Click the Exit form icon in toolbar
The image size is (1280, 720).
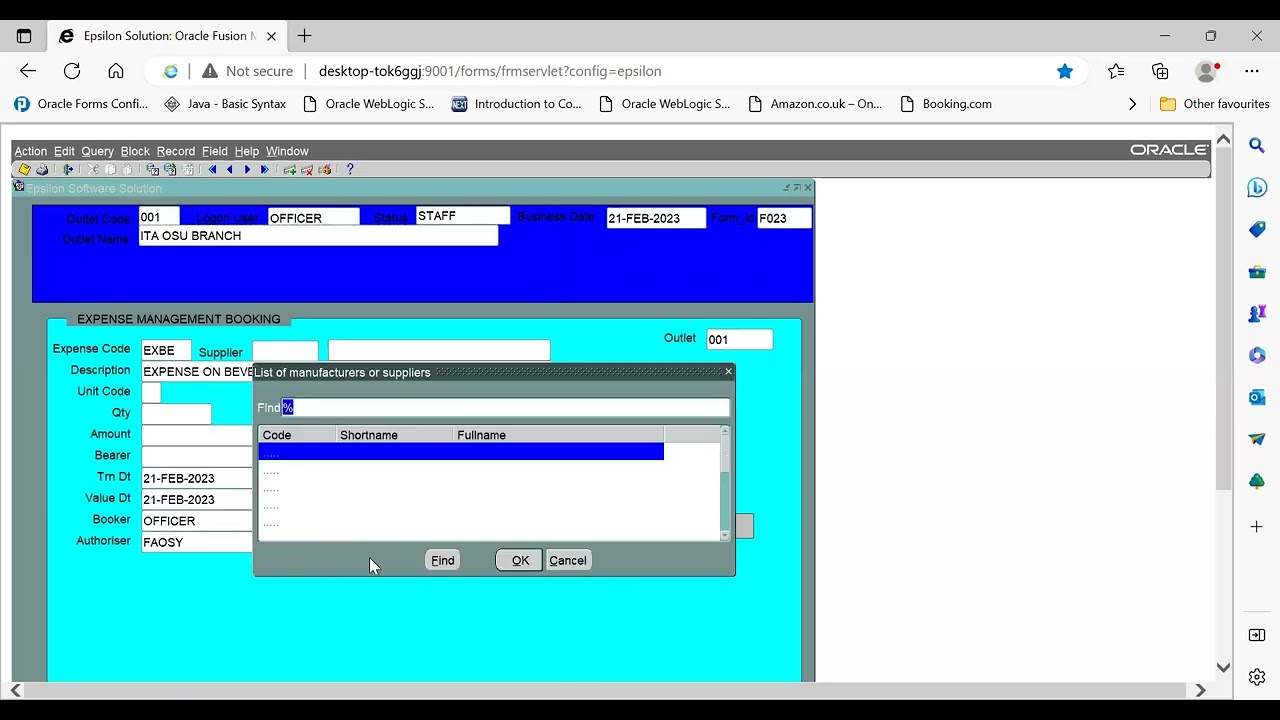click(68, 170)
